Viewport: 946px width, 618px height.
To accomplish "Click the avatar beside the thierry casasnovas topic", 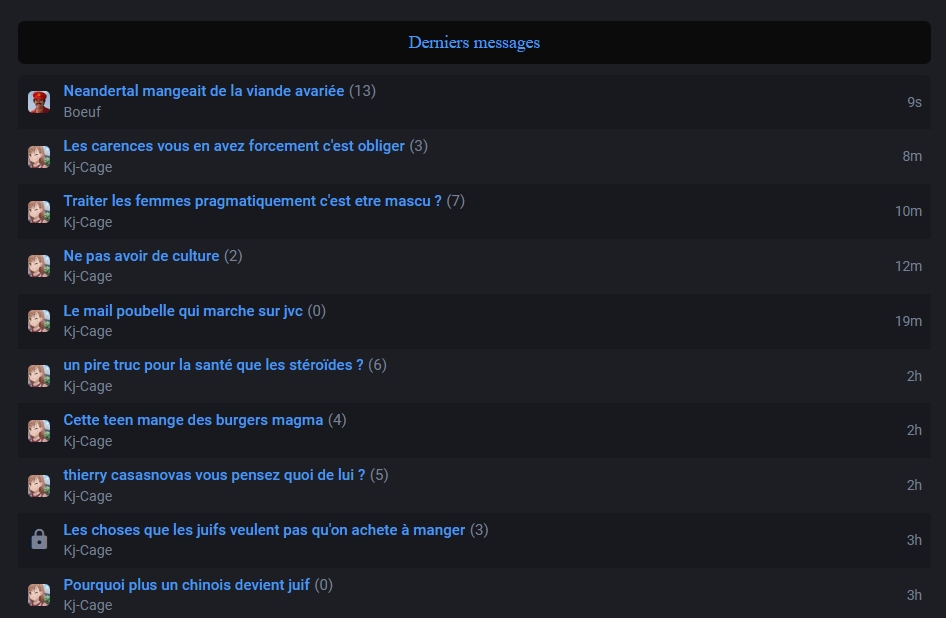I will [x=39, y=486].
